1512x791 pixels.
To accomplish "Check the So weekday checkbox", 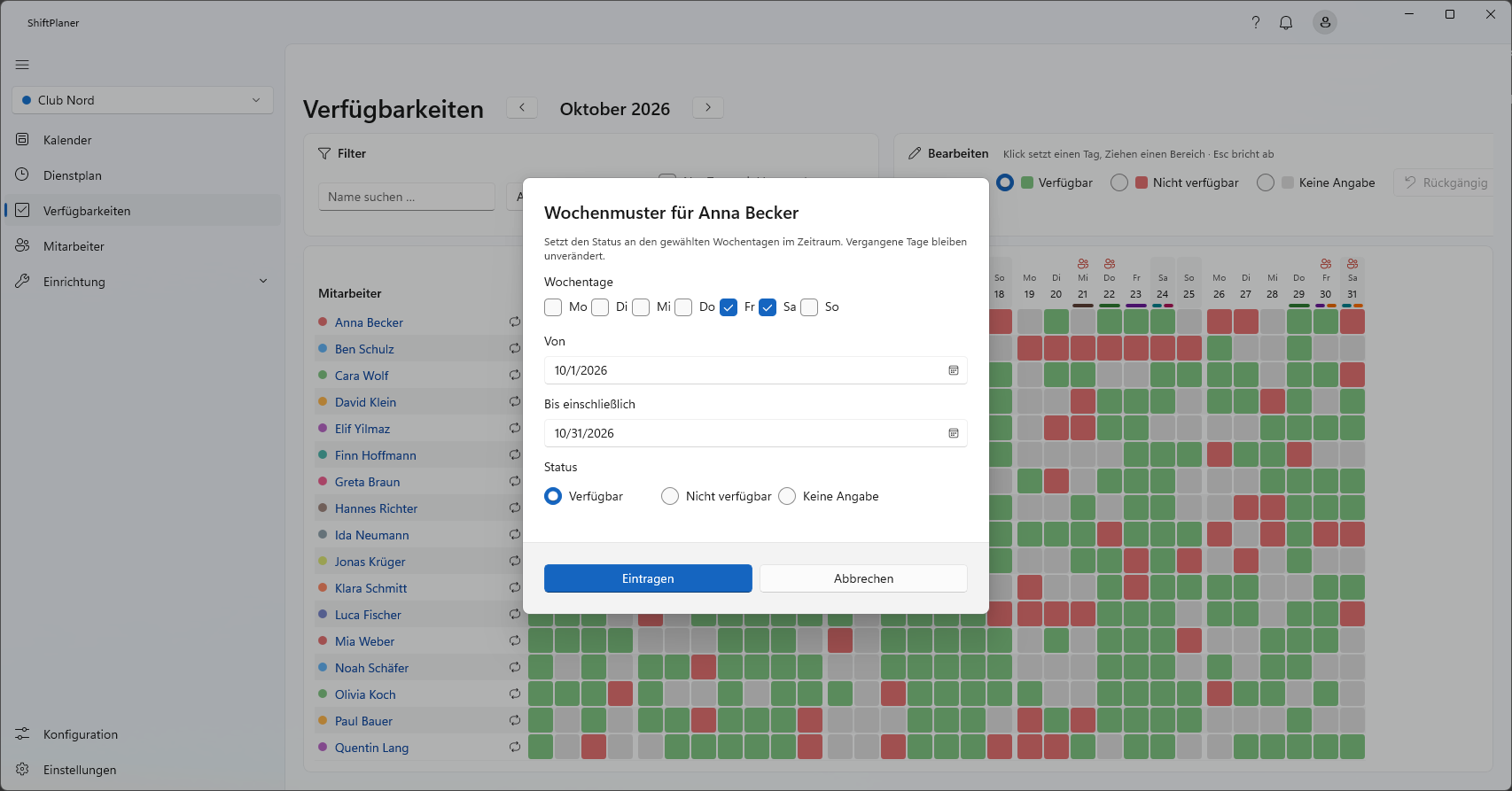I will pyautogui.click(x=809, y=307).
